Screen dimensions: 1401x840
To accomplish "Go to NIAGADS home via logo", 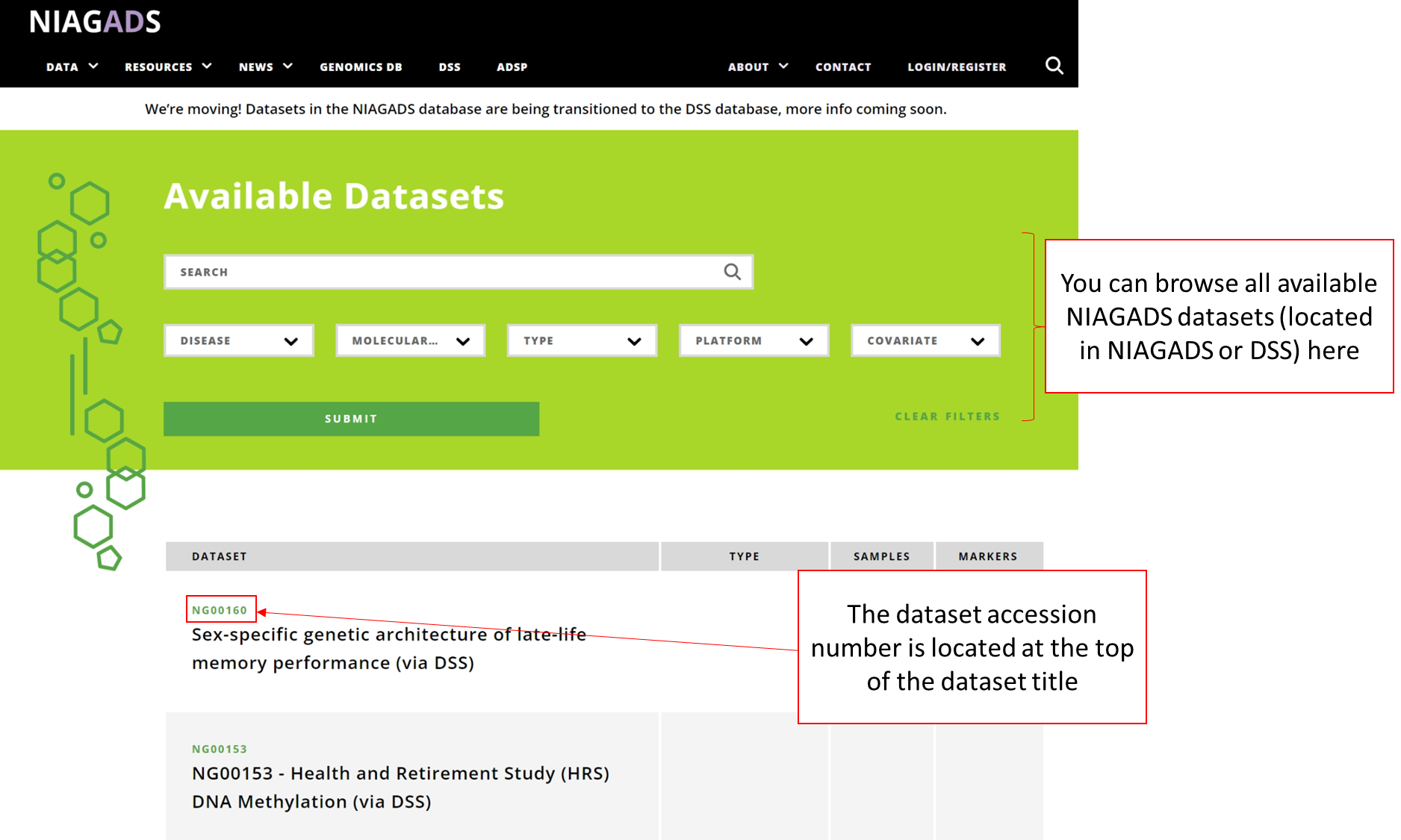I will (x=95, y=22).
